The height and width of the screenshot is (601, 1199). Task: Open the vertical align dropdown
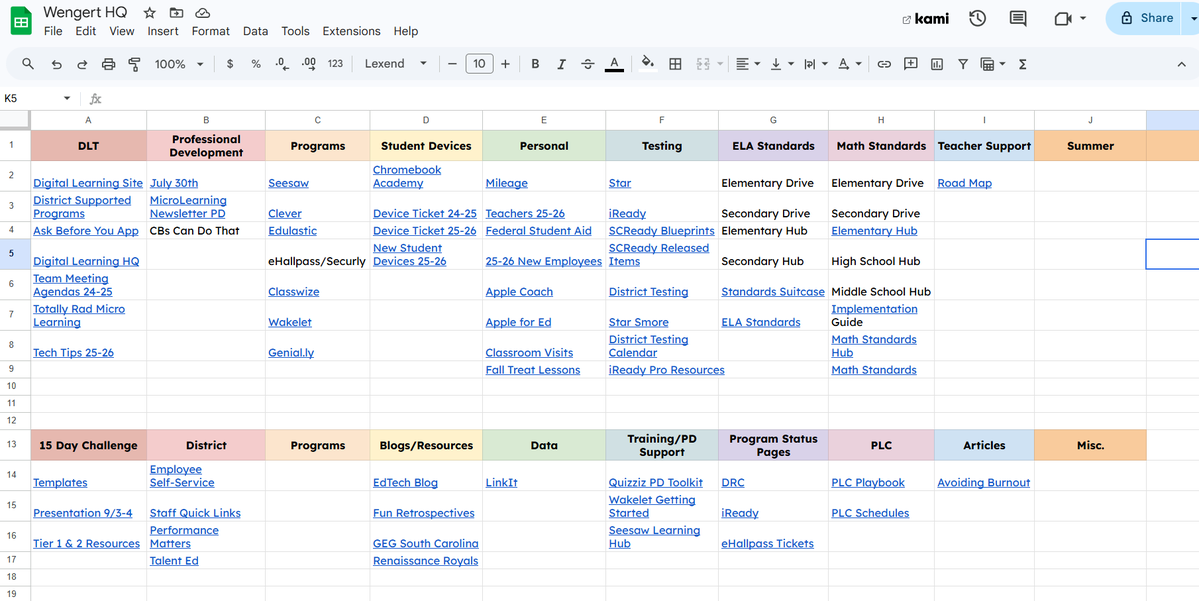(781, 64)
